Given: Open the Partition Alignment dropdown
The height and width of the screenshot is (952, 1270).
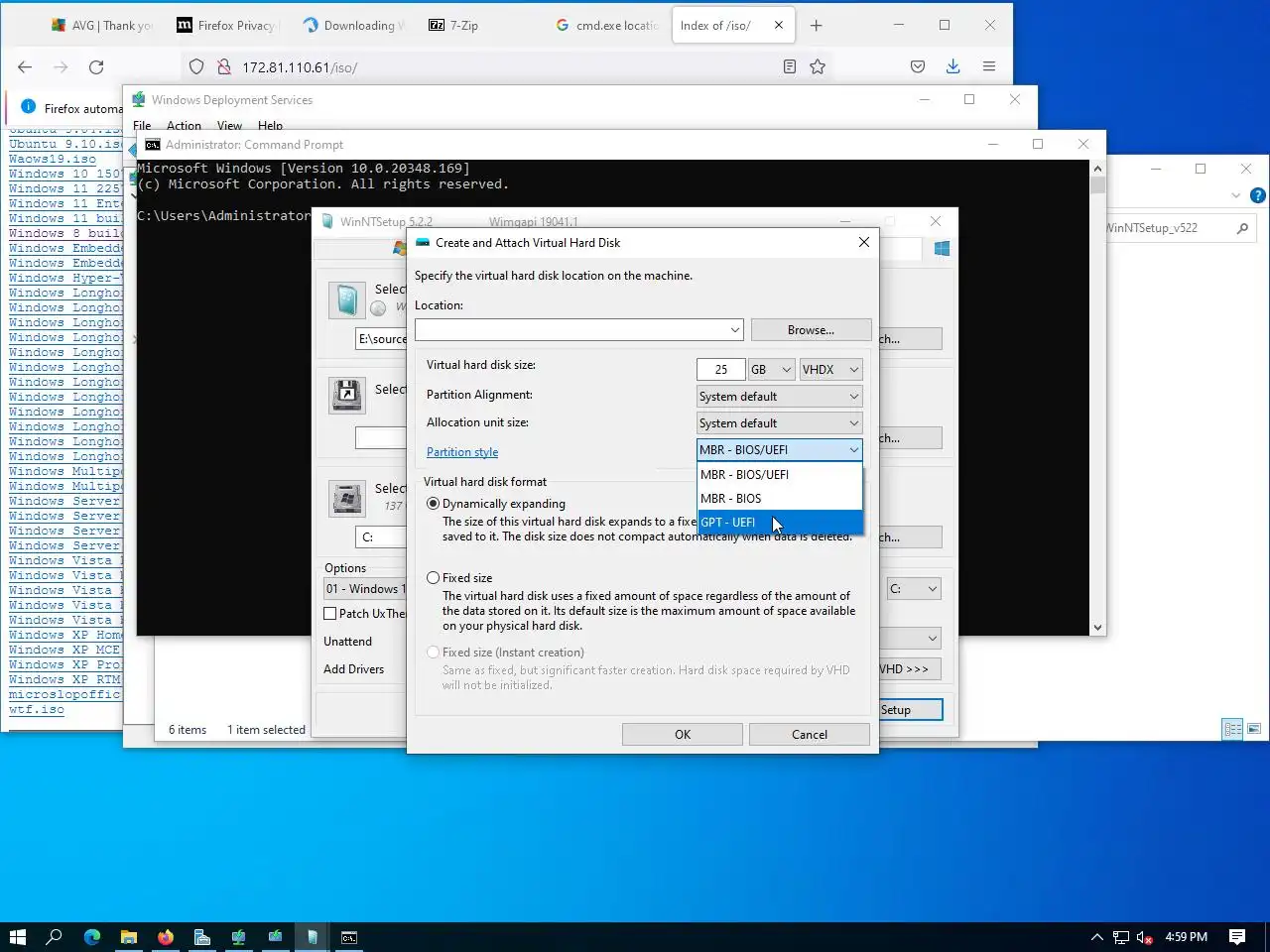Looking at the screenshot, I should [x=780, y=397].
